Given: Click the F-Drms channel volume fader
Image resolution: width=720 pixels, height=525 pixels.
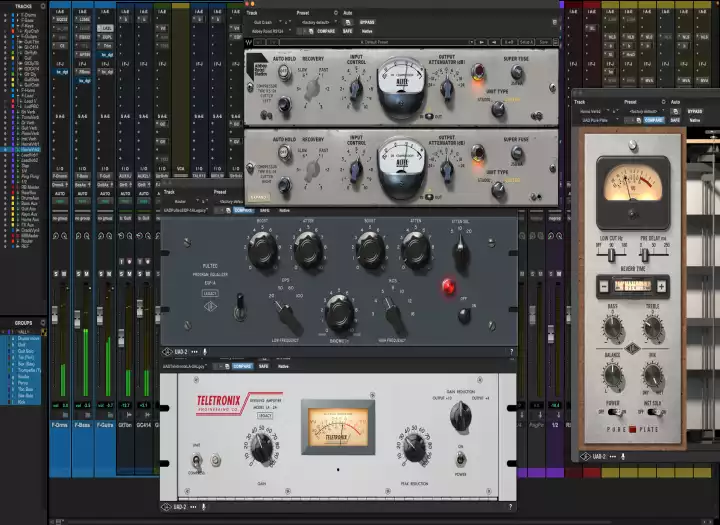Looking at the screenshot, I should (55, 314).
